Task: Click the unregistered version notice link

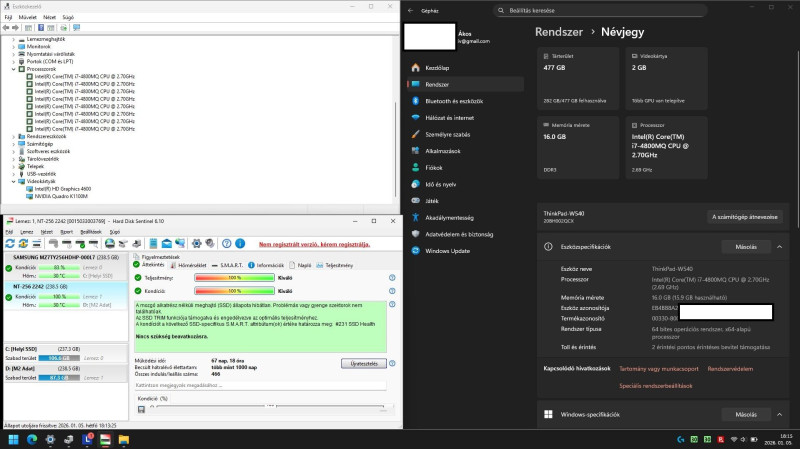Action: [x=314, y=244]
